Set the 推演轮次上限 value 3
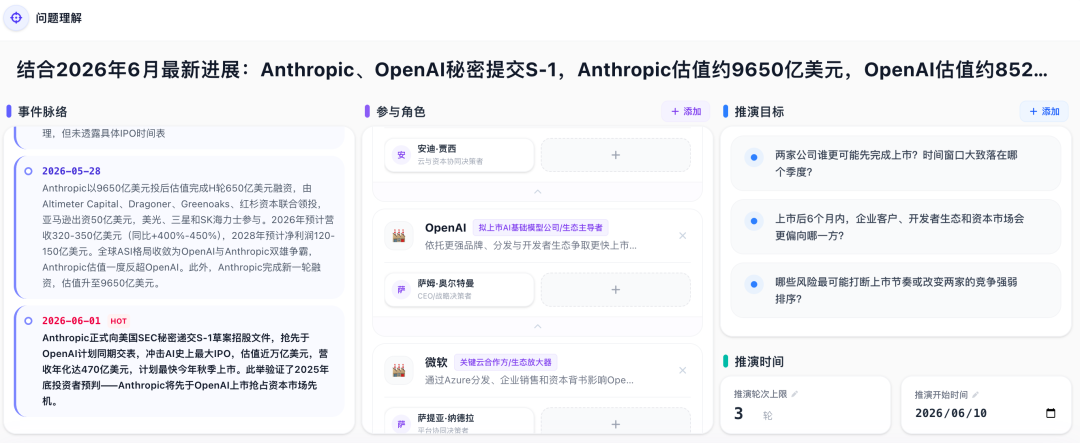 coord(738,413)
